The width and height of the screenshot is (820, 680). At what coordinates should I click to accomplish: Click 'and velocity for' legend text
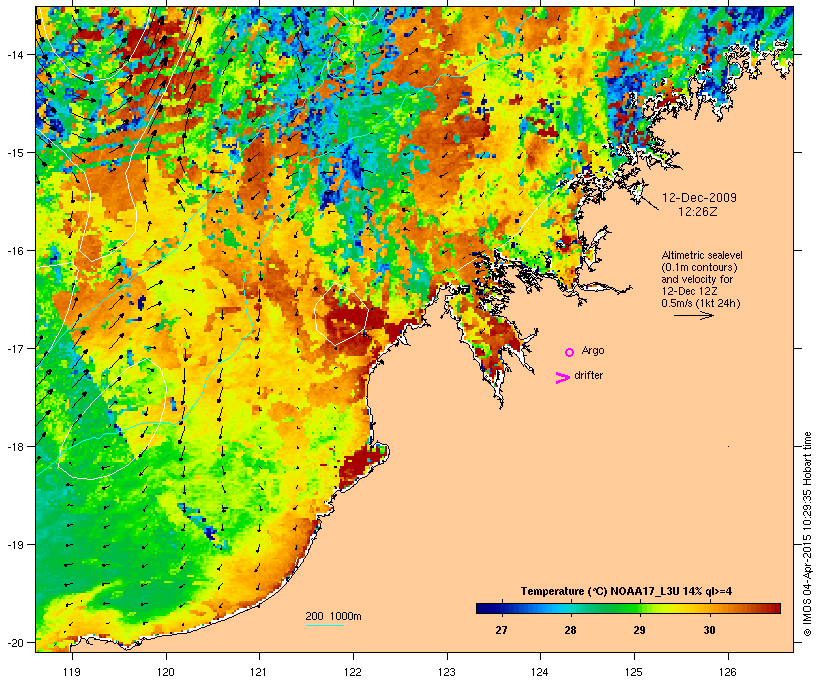[697, 279]
